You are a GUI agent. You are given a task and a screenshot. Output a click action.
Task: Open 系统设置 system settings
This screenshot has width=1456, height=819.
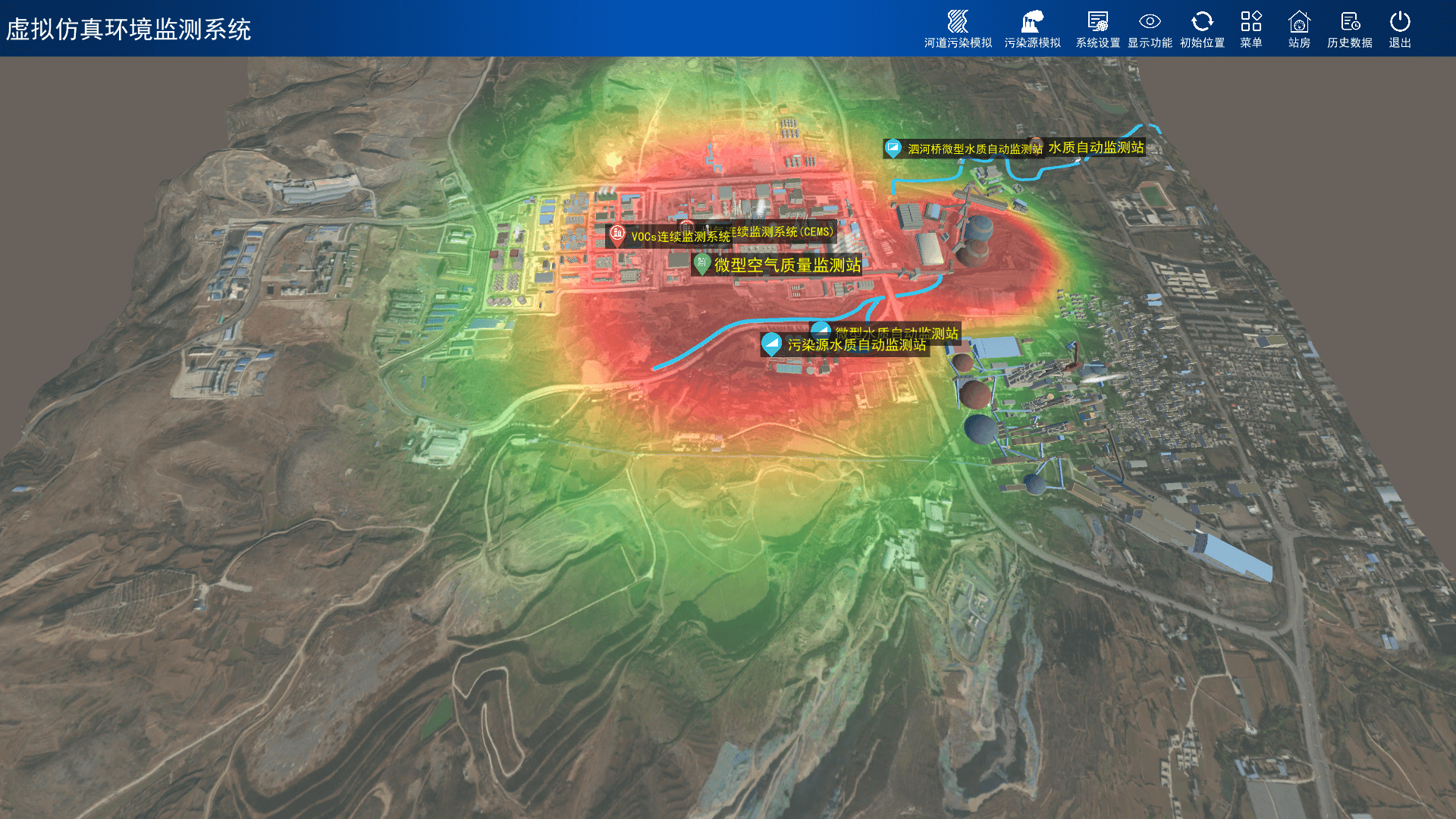pos(1097,30)
